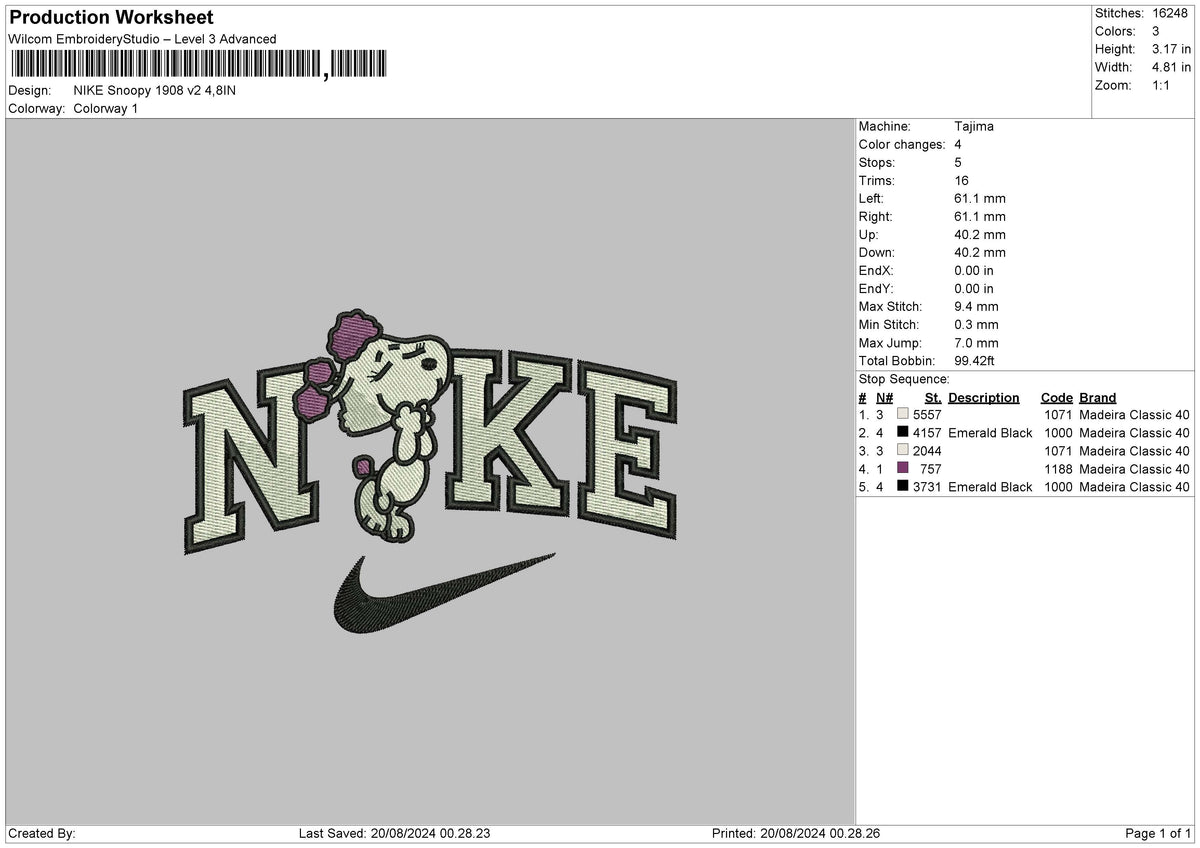Select the purple swatch for thread 757
This screenshot has width=1200, height=848.
[903, 469]
